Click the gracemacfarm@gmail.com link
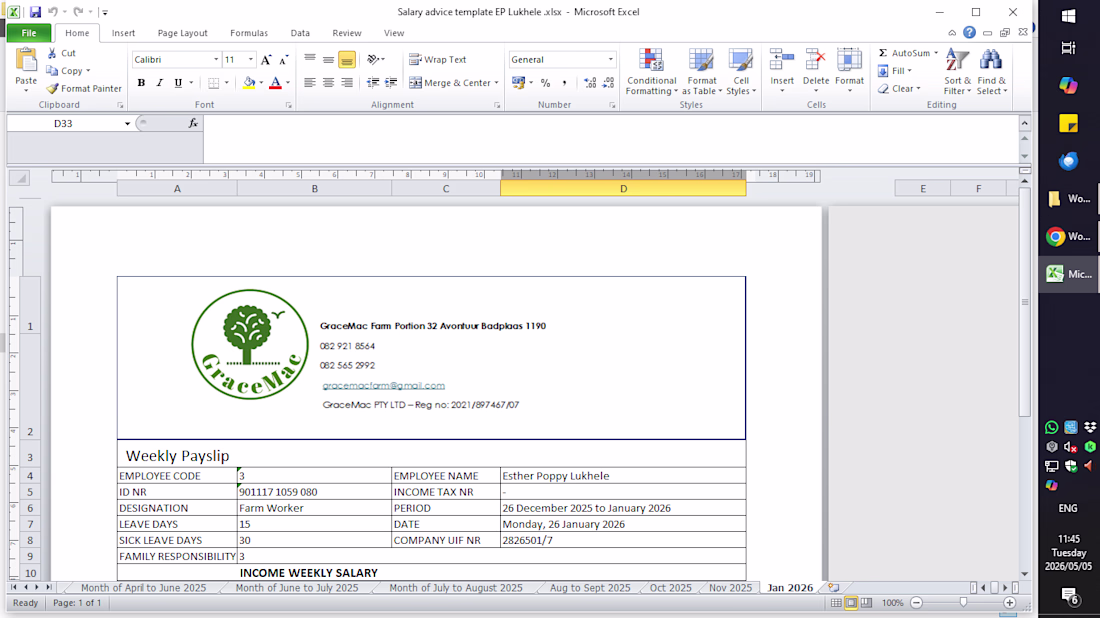Screen dimensions: 1100x618 point(384,385)
